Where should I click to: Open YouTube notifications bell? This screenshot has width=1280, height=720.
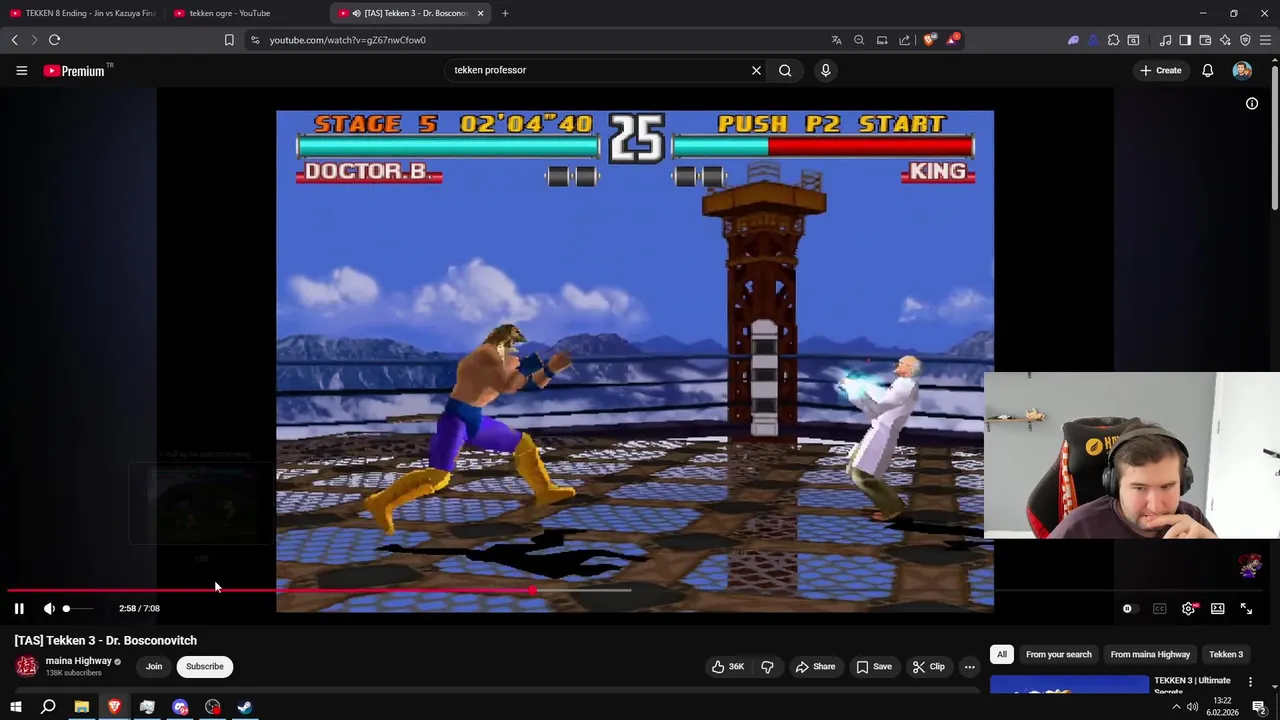1207,70
